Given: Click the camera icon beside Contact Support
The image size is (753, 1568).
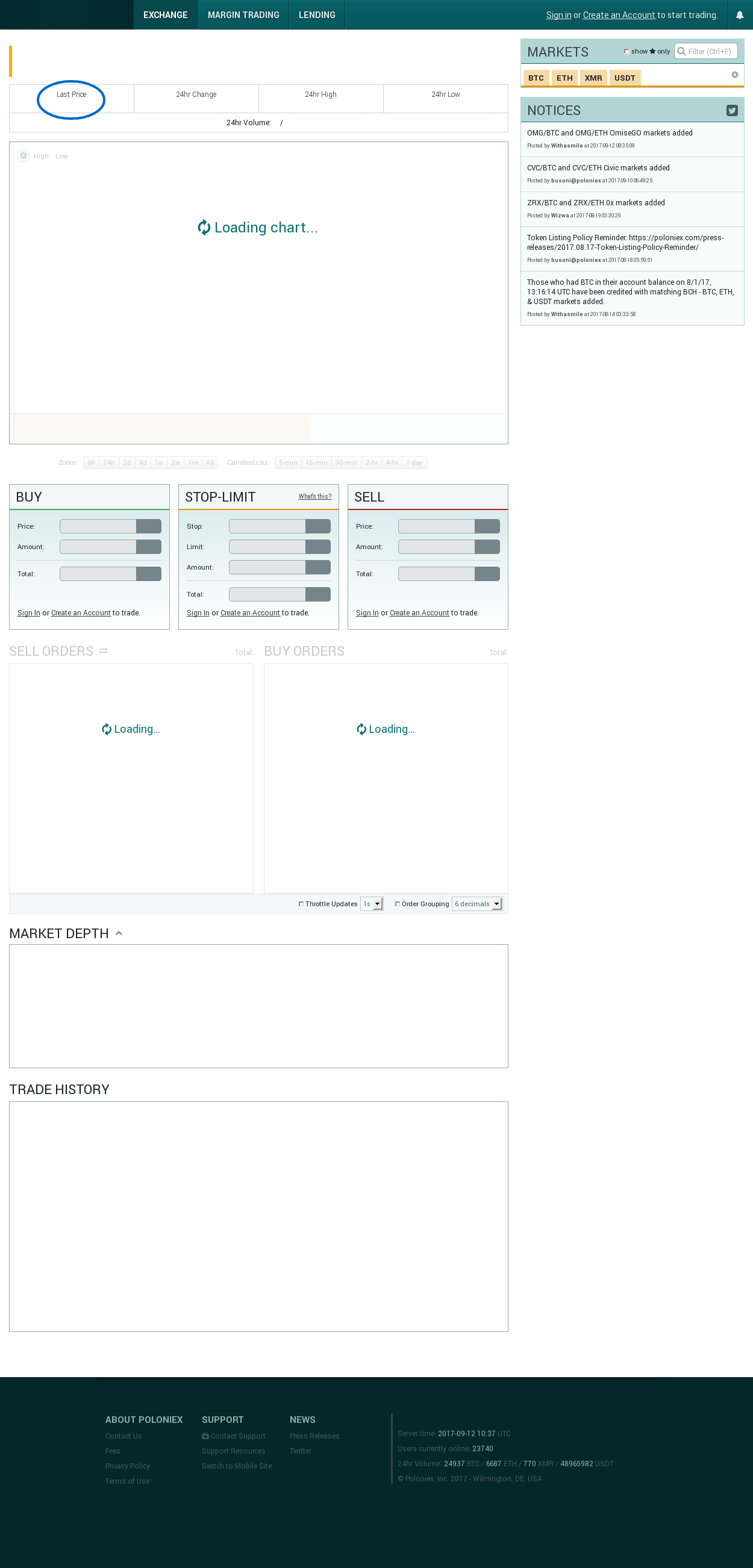Looking at the screenshot, I should [x=205, y=1436].
